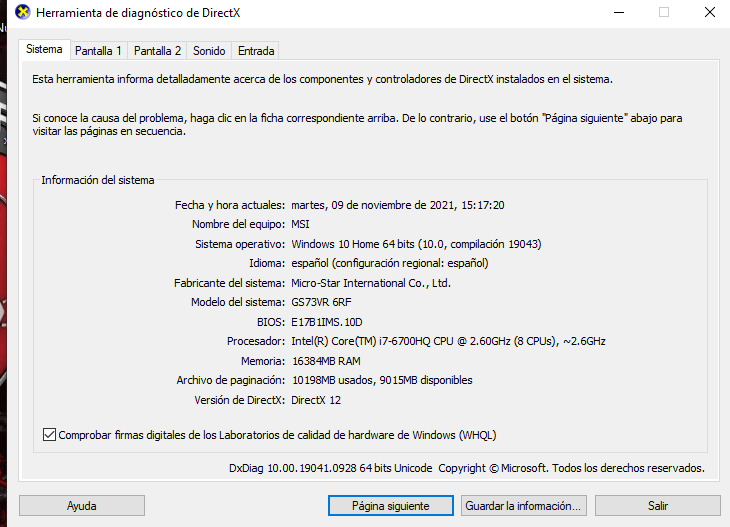Click the 'Procesador:' label

click(256, 341)
